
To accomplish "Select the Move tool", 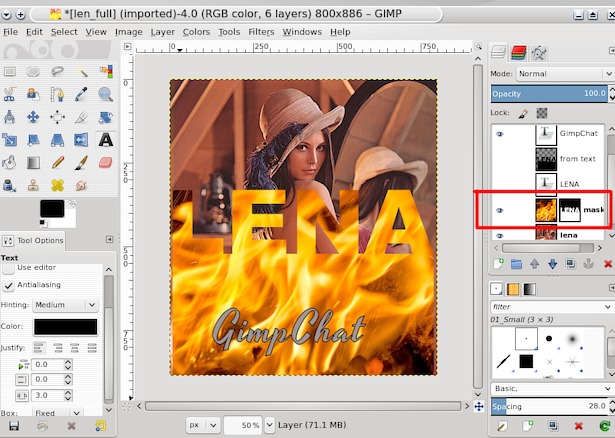I will coord(33,117).
